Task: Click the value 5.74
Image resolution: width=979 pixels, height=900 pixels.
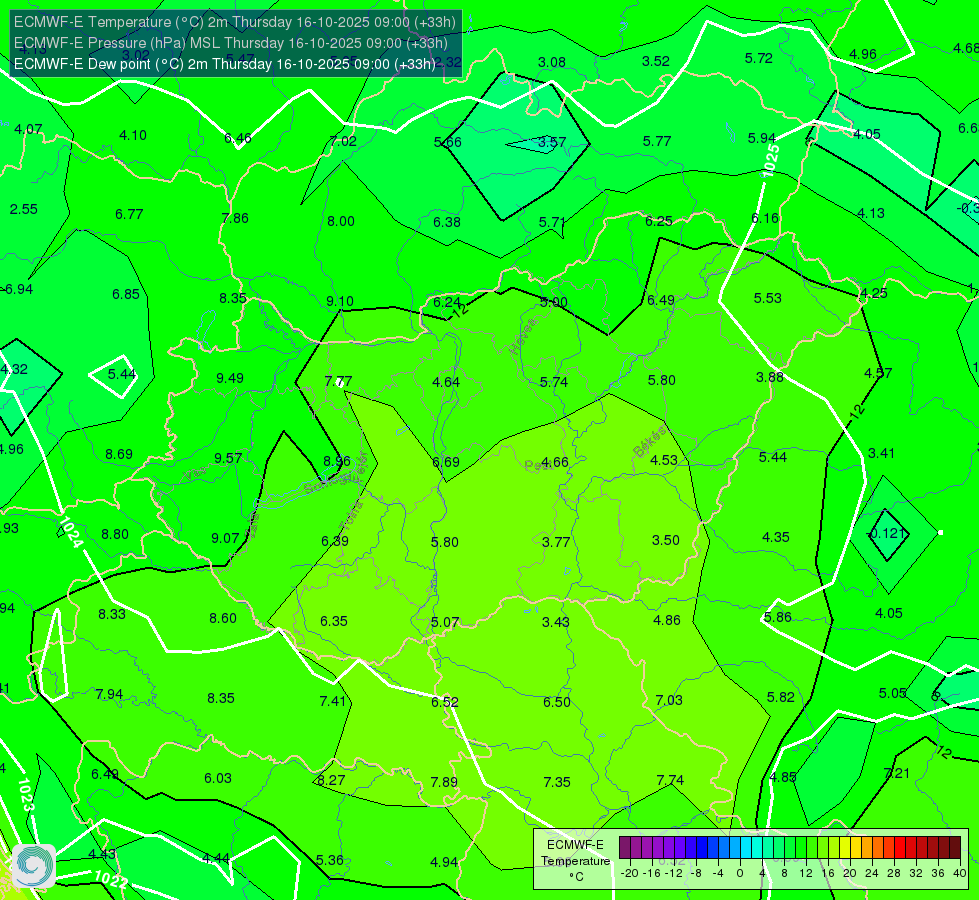Action: (x=554, y=382)
